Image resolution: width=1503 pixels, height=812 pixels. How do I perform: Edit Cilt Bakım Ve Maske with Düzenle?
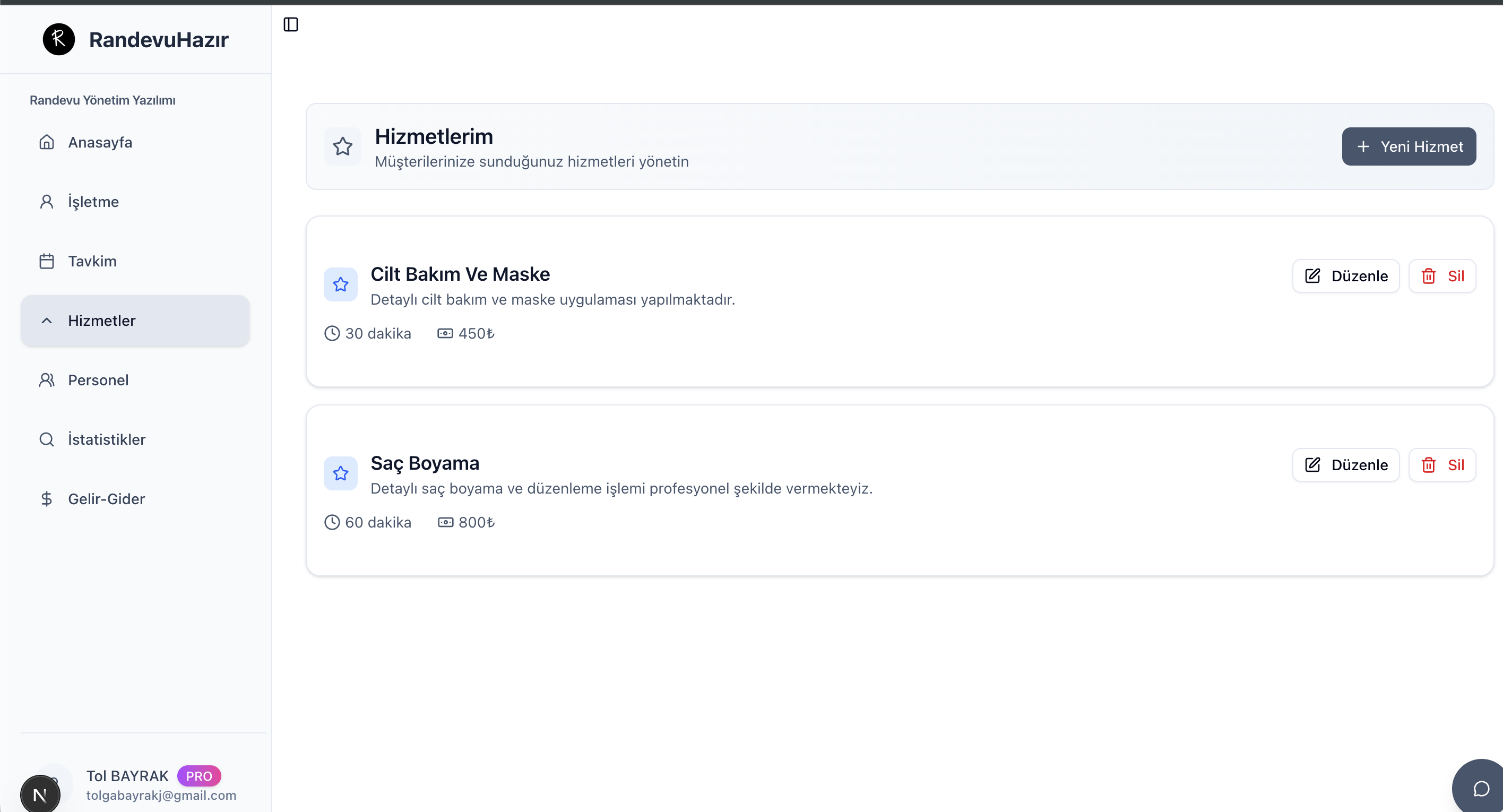tap(1345, 276)
